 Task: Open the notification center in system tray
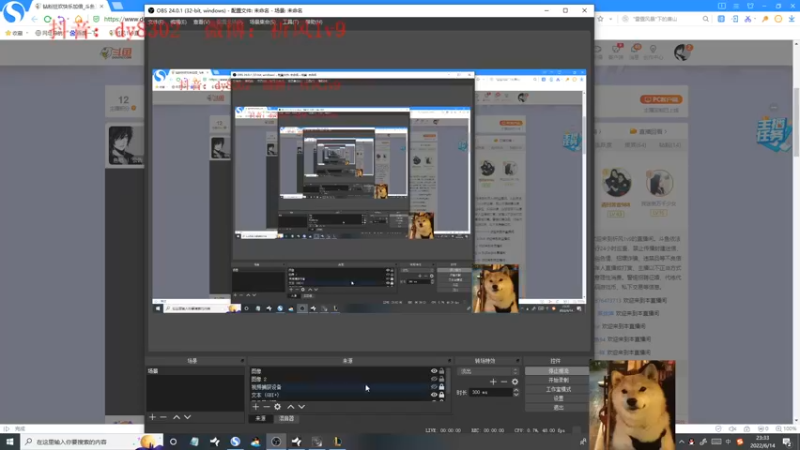787,441
